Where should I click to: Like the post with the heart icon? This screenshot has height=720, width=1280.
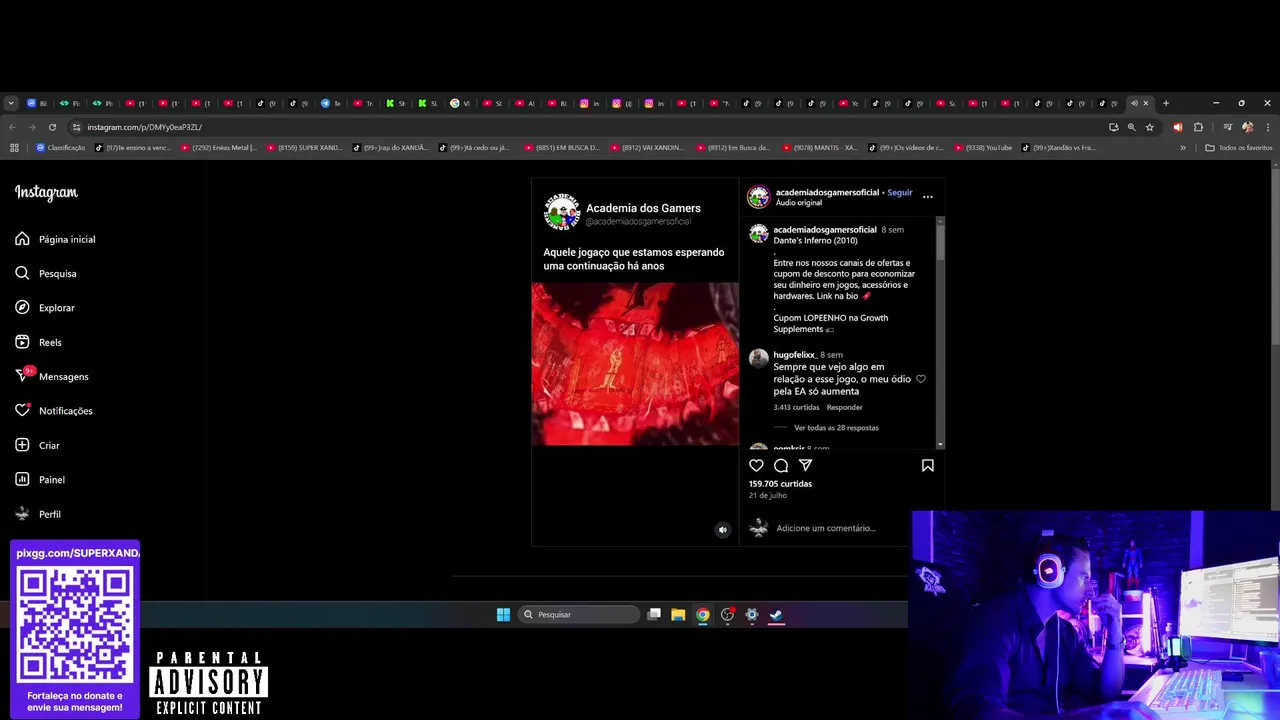pyautogui.click(x=756, y=466)
